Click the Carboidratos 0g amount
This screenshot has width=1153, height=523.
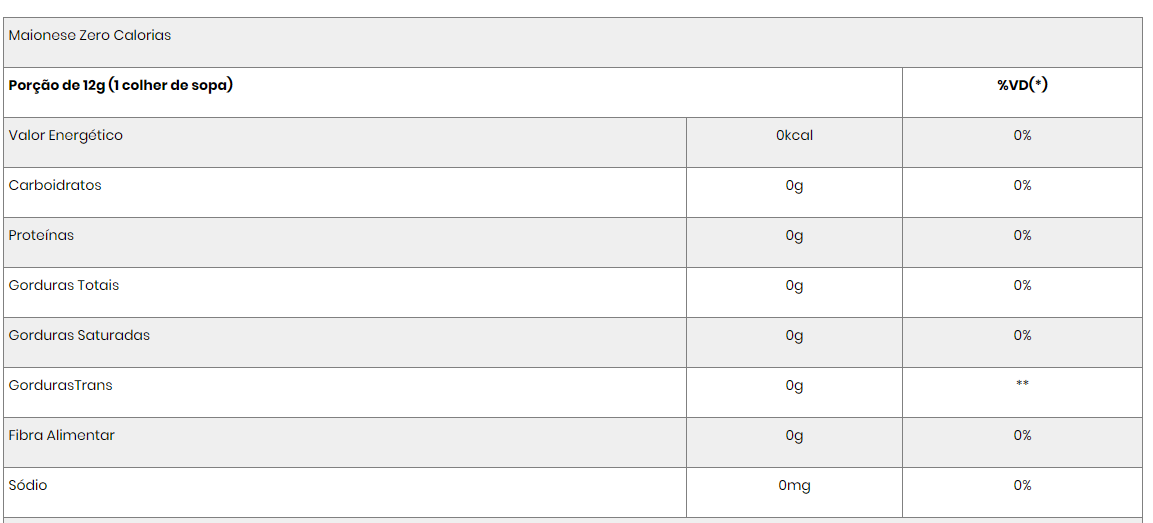[x=794, y=185]
